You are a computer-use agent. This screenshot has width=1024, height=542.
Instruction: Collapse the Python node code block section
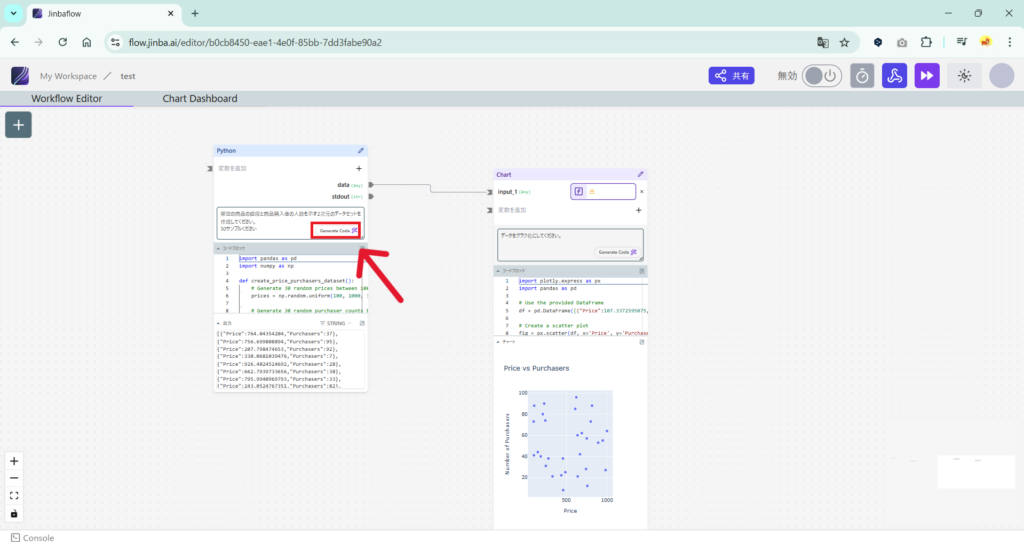pyautogui.click(x=219, y=248)
